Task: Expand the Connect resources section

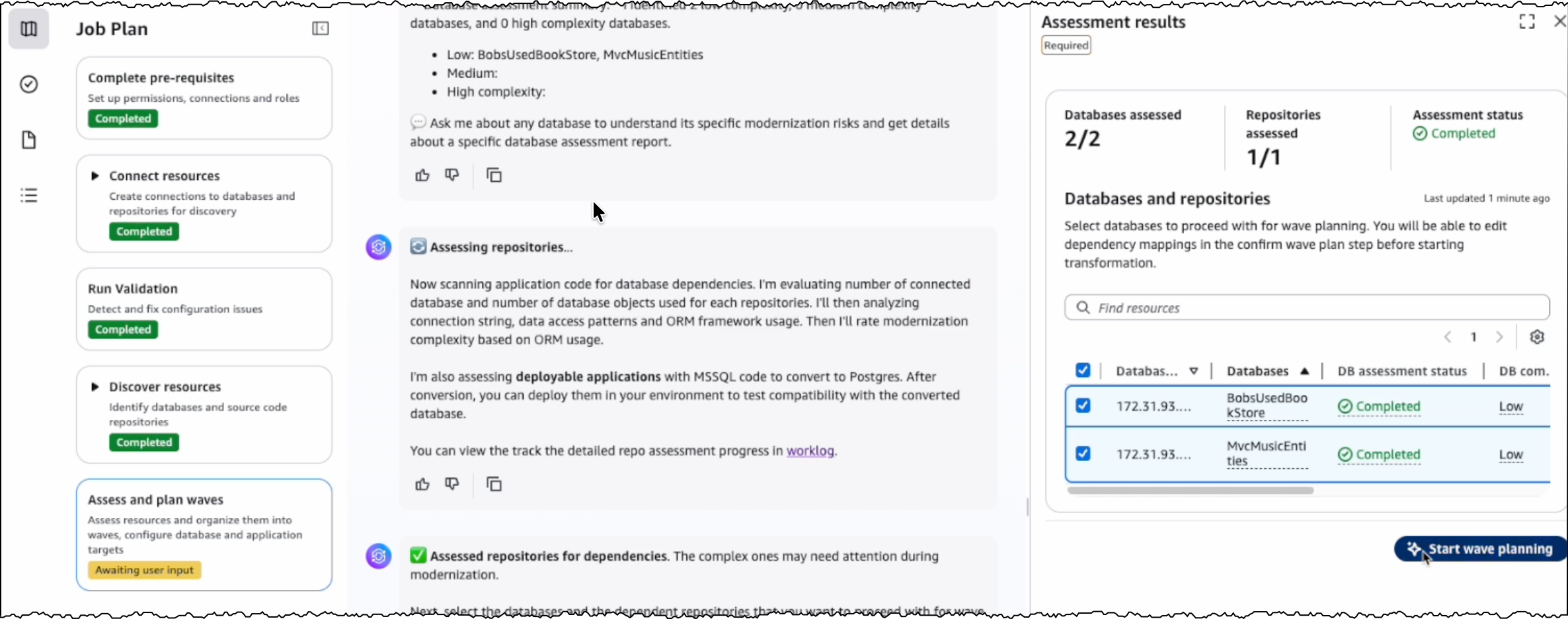Action: tap(95, 175)
